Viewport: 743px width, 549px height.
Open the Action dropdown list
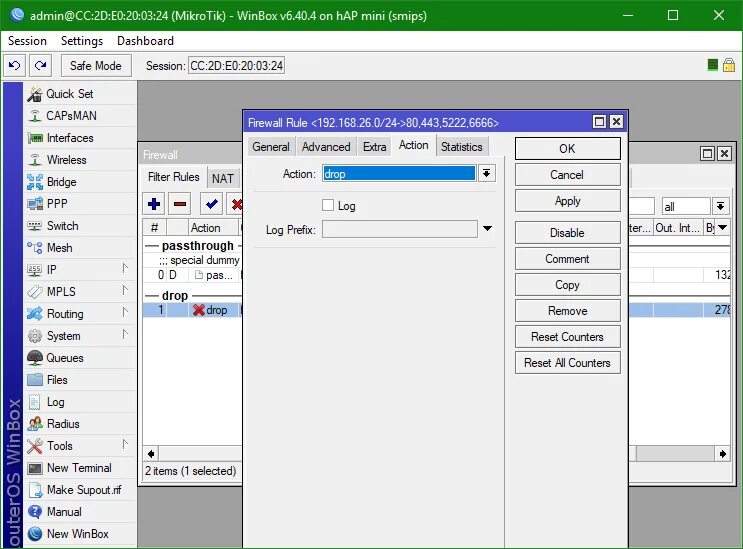pyautogui.click(x=487, y=173)
